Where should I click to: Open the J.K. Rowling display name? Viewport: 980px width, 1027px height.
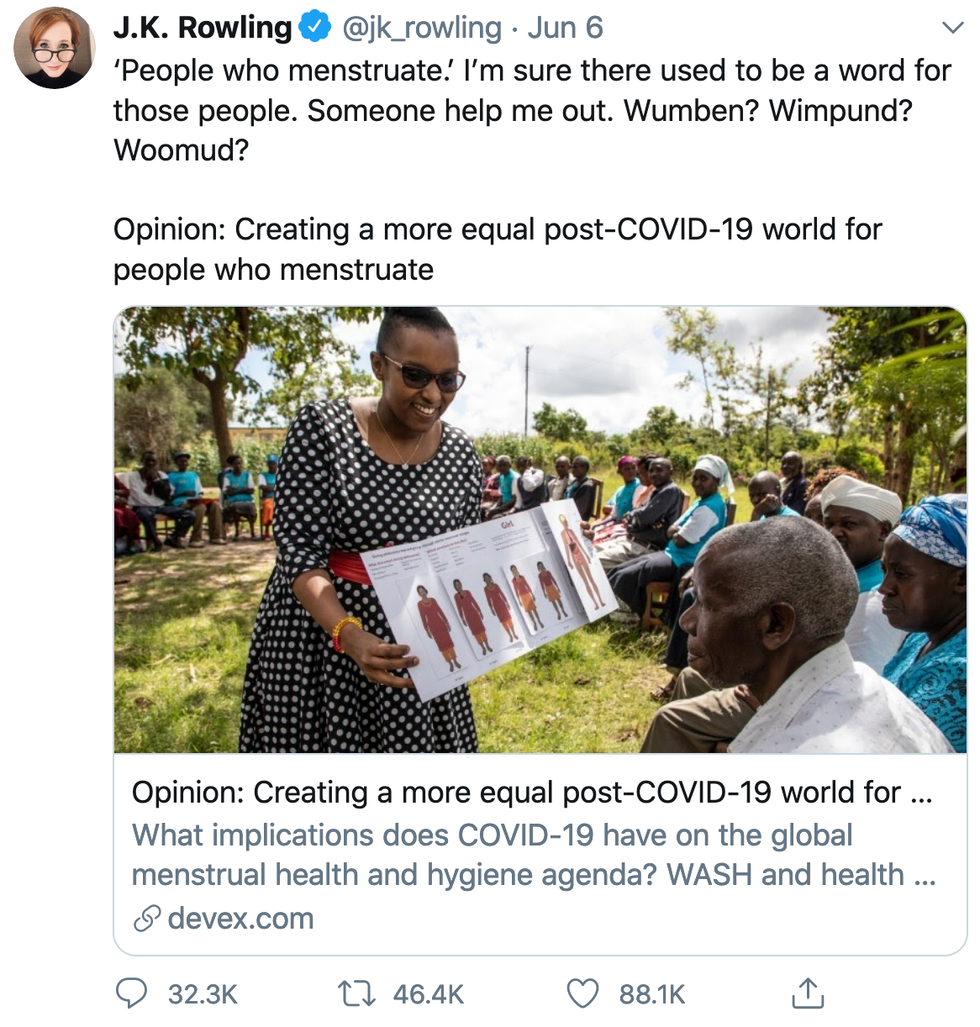(x=202, y=28)
